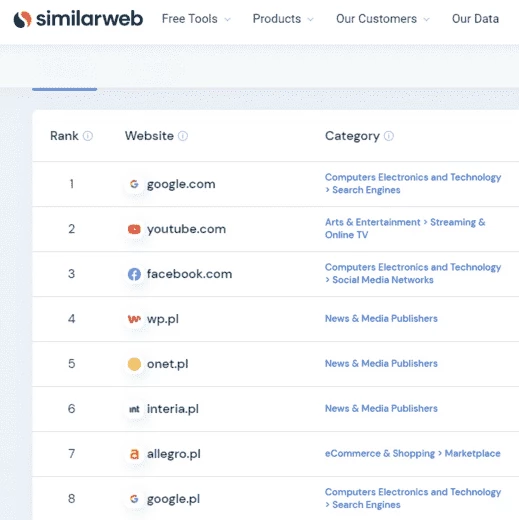Image resolution: width=519 pixels, height=520 pixels.
Task: Click the wp.pl red logo icon
Action: pos(134,319)
